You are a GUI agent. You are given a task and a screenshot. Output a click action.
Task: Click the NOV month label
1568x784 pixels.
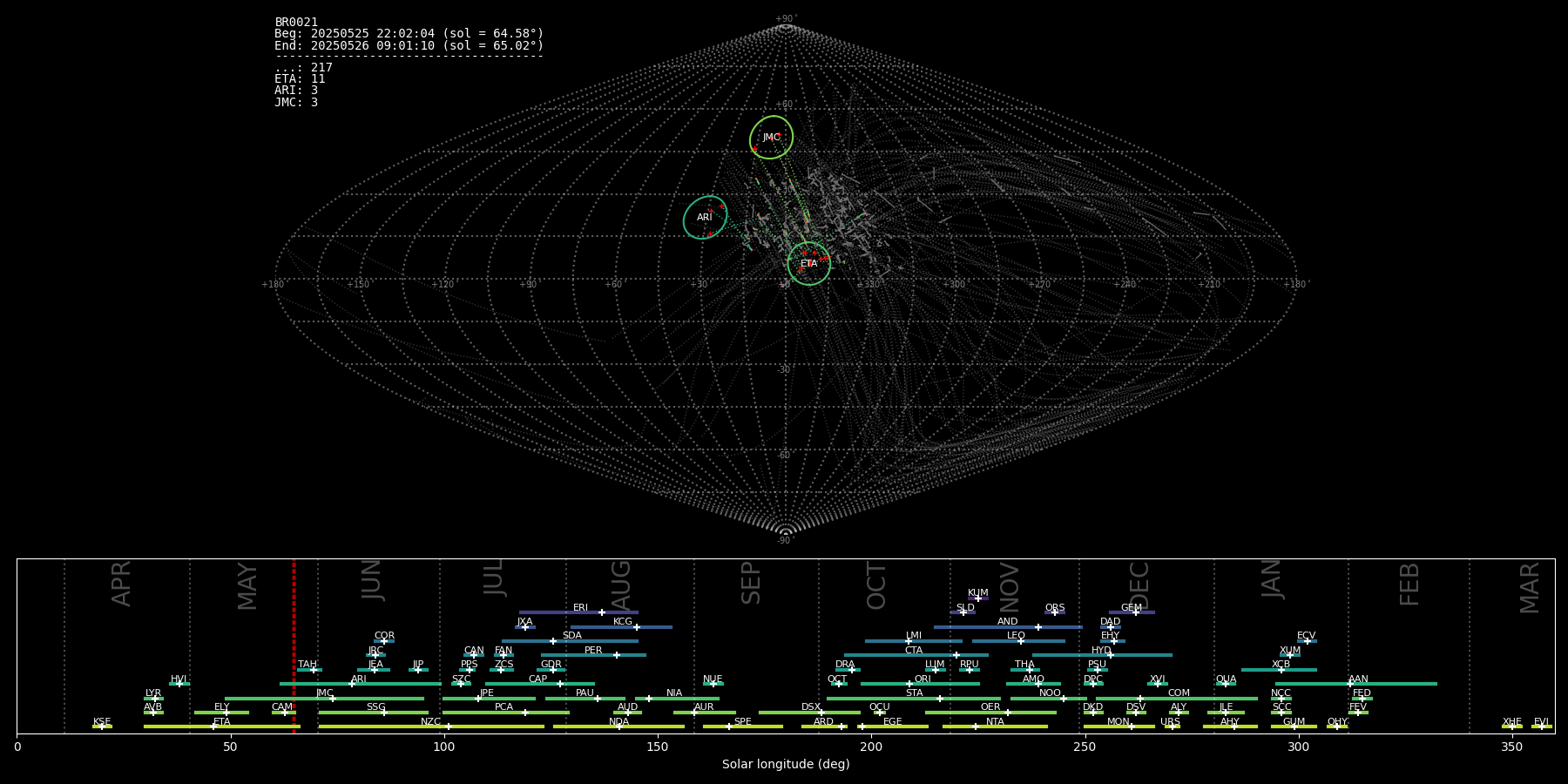pos(1009,586)
